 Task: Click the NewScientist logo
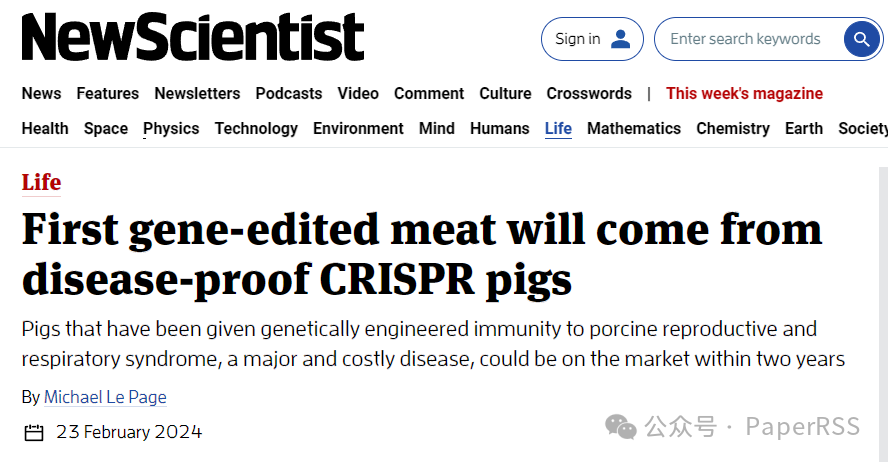(193, 37)
